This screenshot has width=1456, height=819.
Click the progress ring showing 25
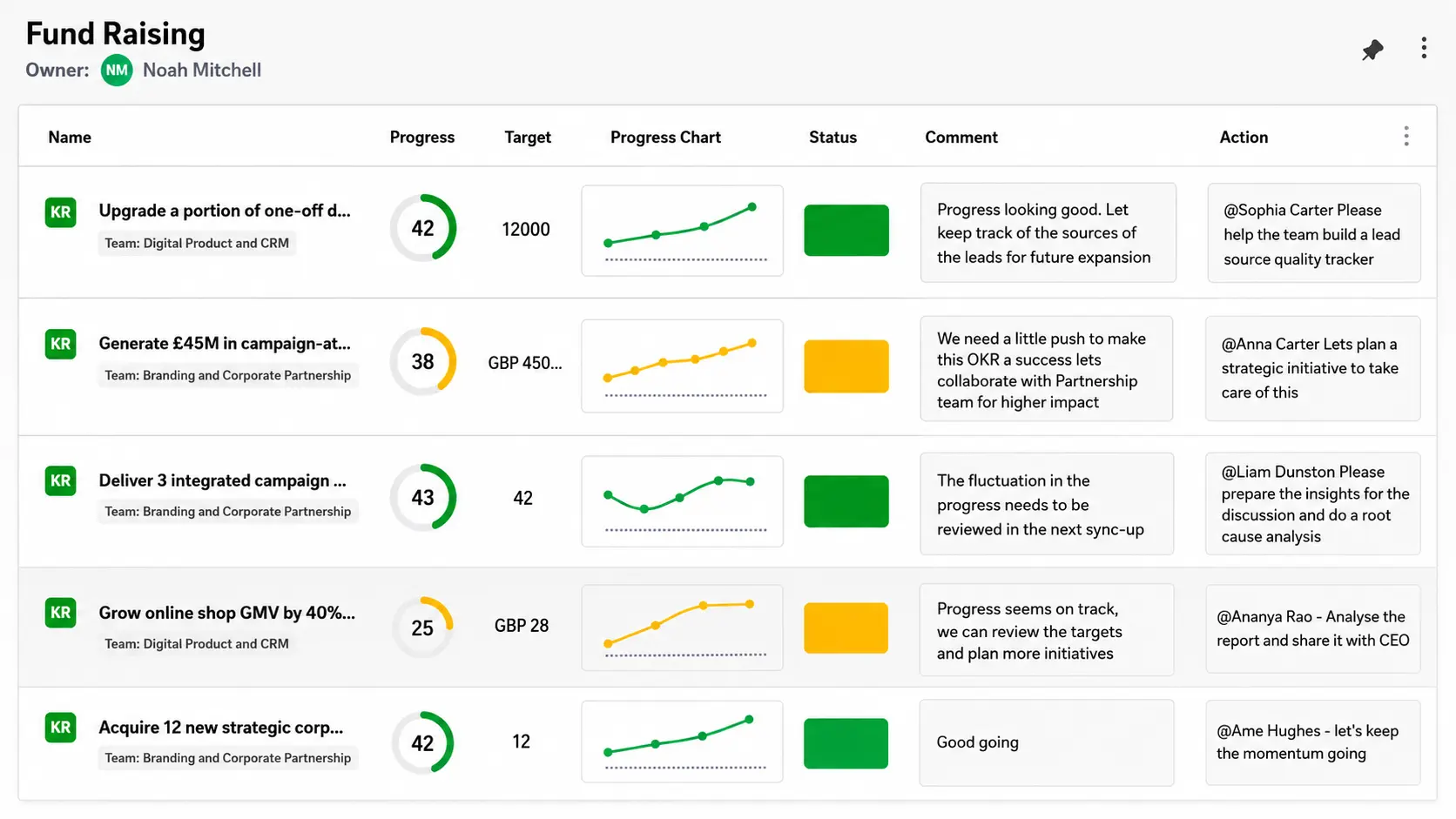422,628
